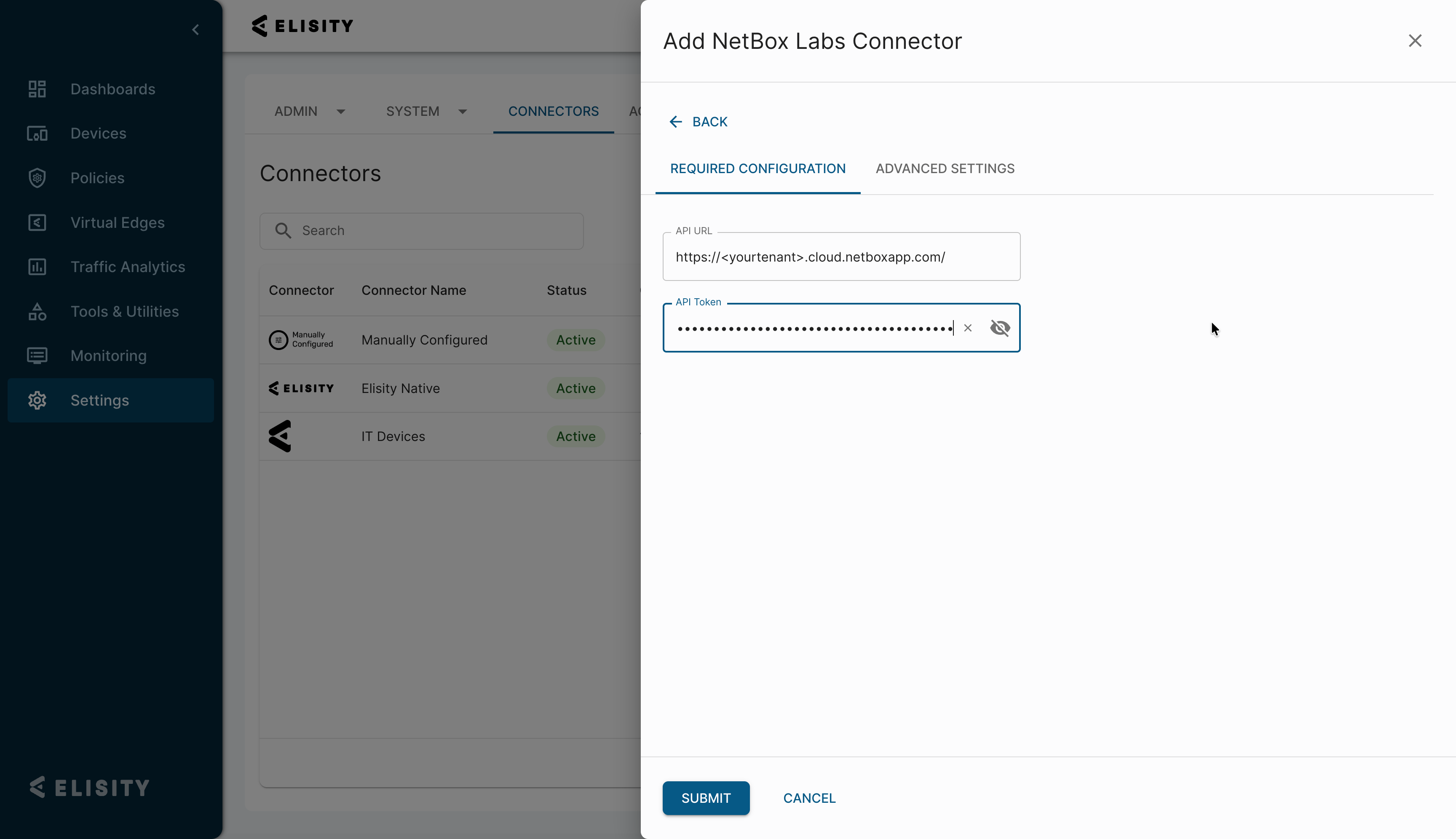Collapse the sidebar with the chevron
This screenshot has height=839, width=1456.
(195, 29)
